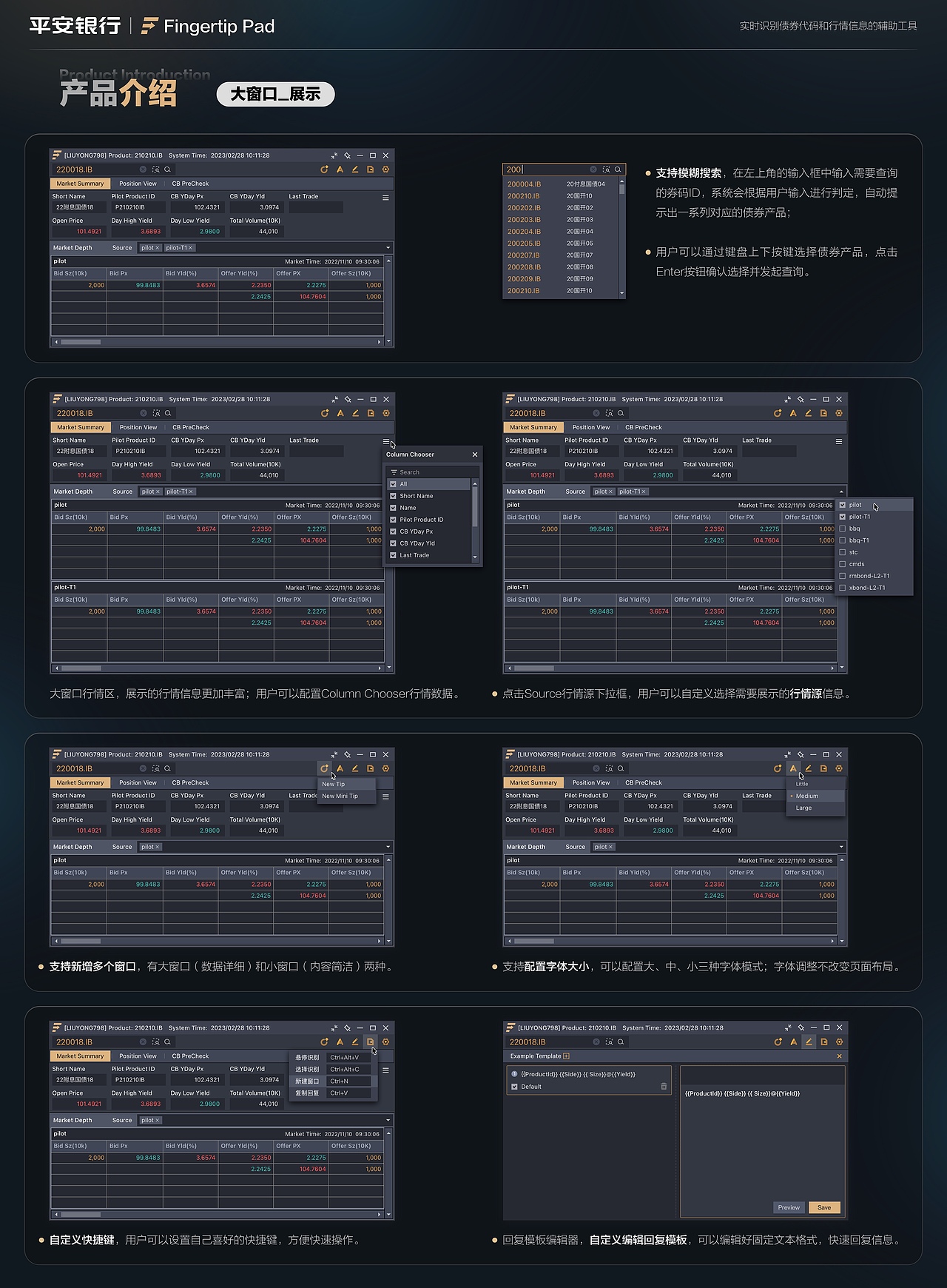
Task: Uncheck 'Short Name' in Column Chooser
Action: 394,496
